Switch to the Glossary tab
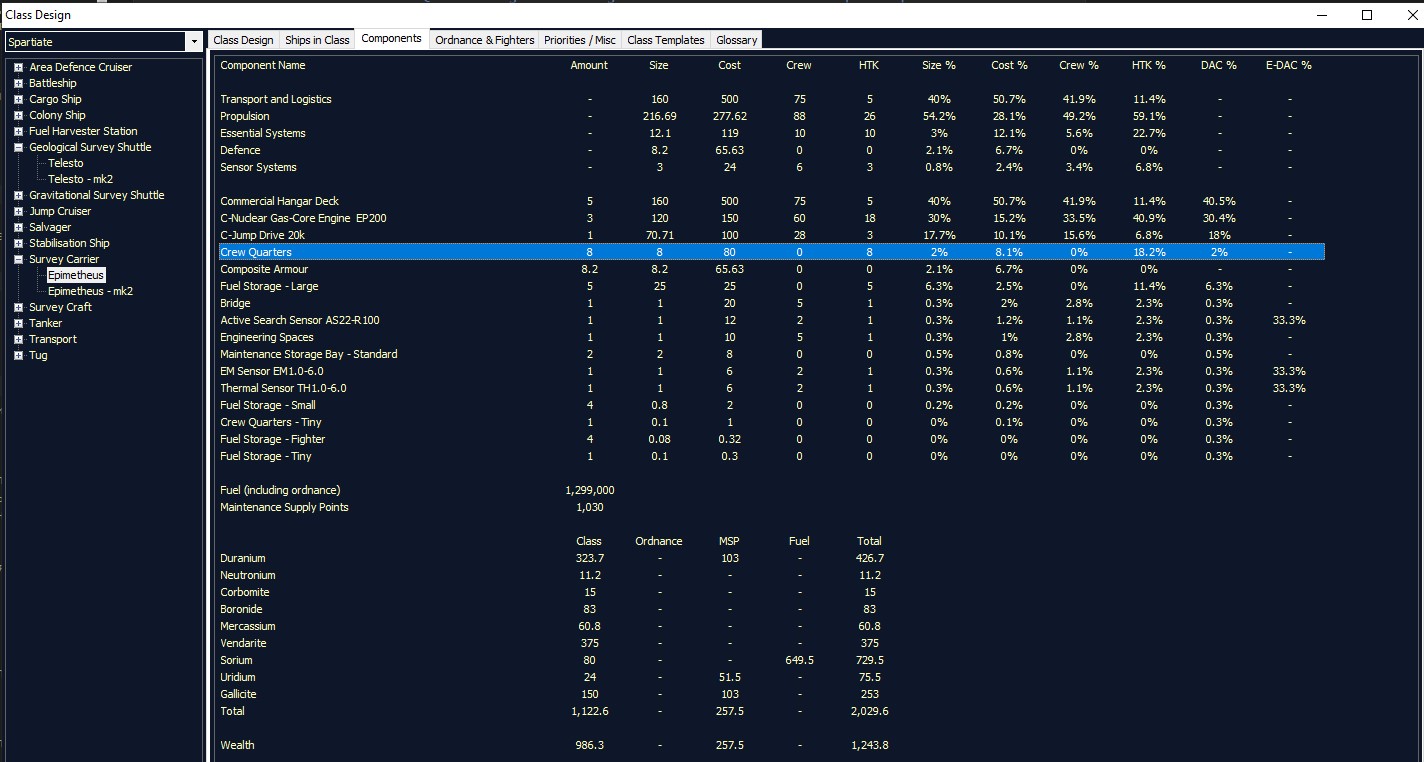Screen dimensions: 1424x762 736,40
